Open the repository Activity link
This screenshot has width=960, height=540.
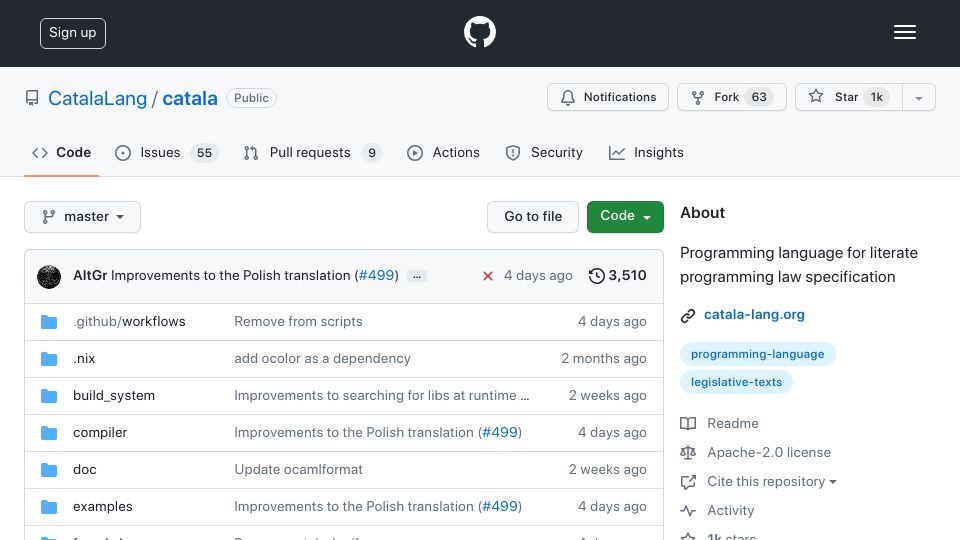[x=730, y=511]
